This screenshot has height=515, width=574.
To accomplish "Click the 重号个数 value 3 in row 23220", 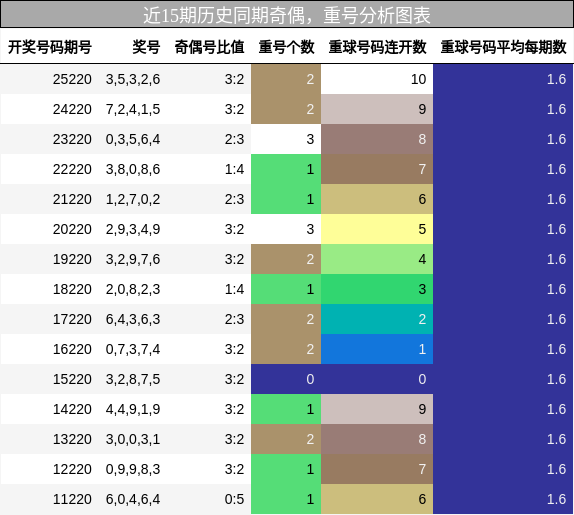I will [x=286, y=139].
